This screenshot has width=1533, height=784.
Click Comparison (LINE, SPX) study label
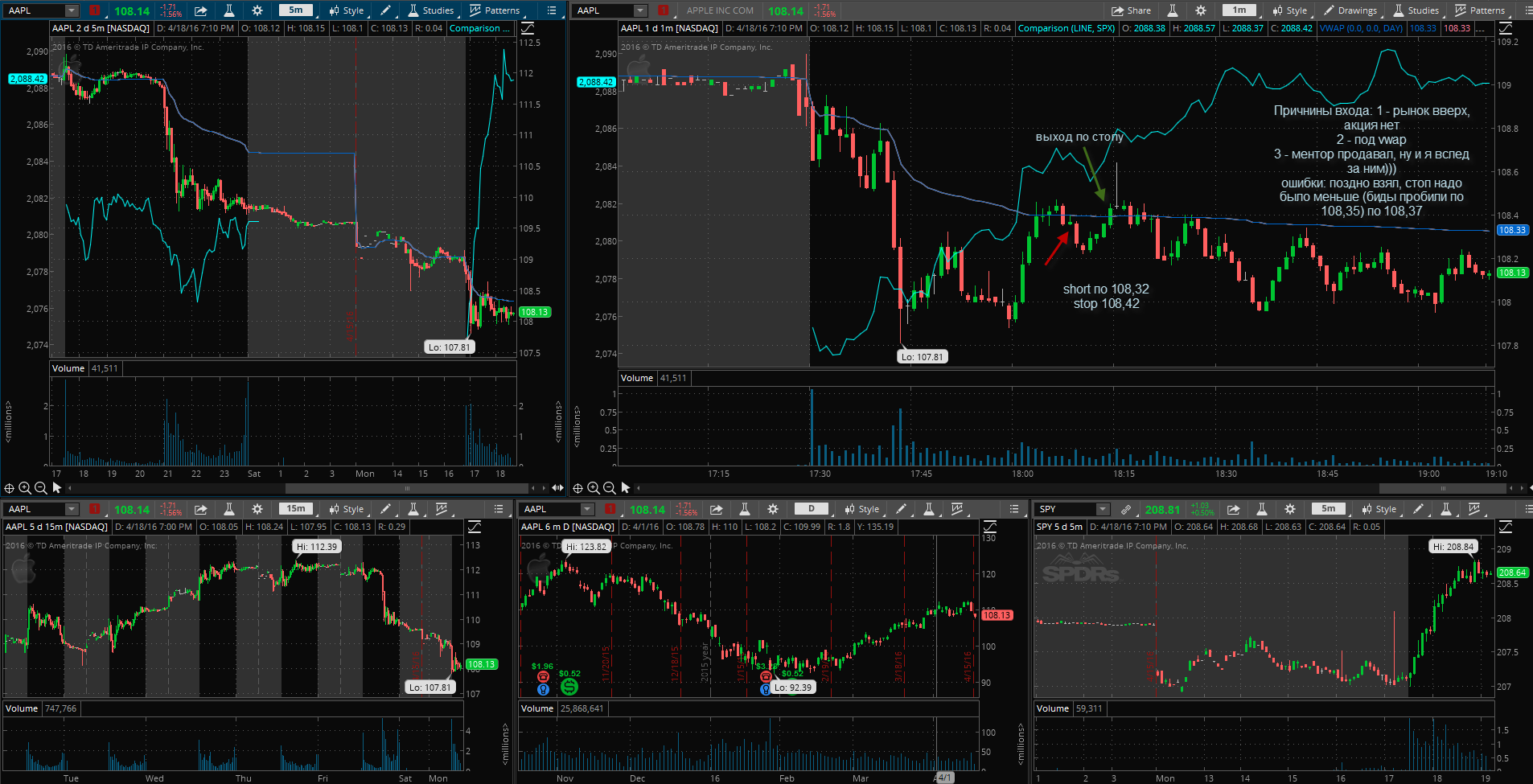[1067, 28]
